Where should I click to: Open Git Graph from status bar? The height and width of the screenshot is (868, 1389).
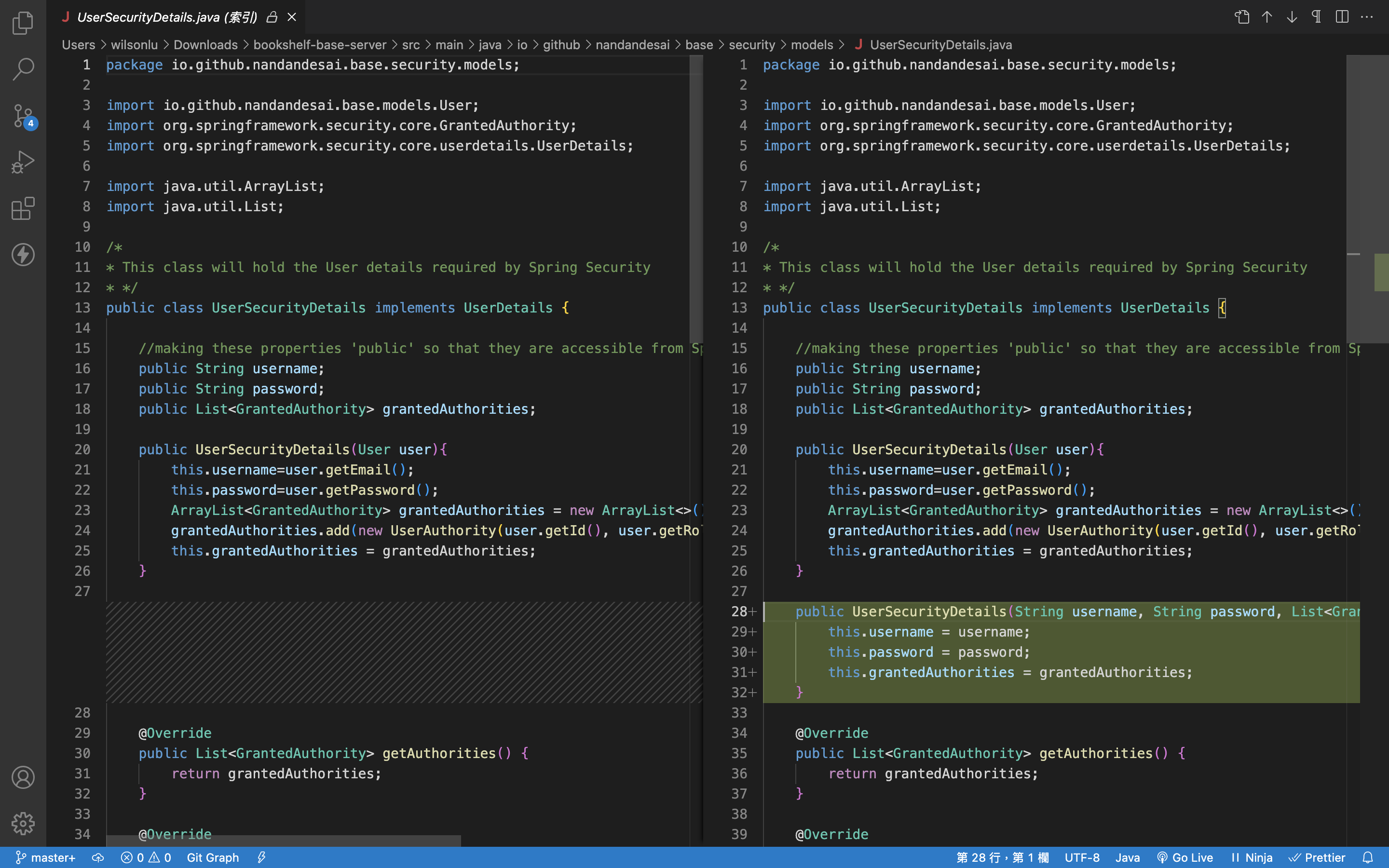(212, 857)
